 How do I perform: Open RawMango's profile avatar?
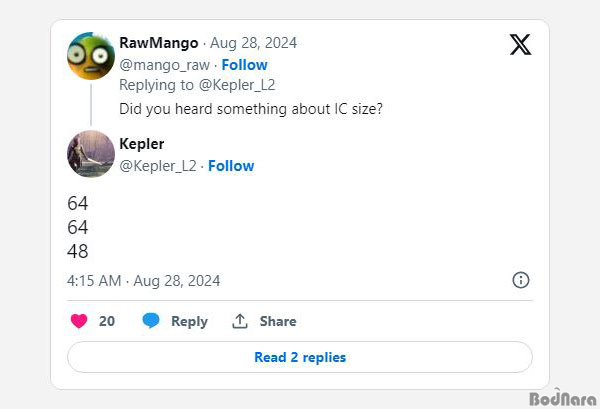[x=91, y=56]
